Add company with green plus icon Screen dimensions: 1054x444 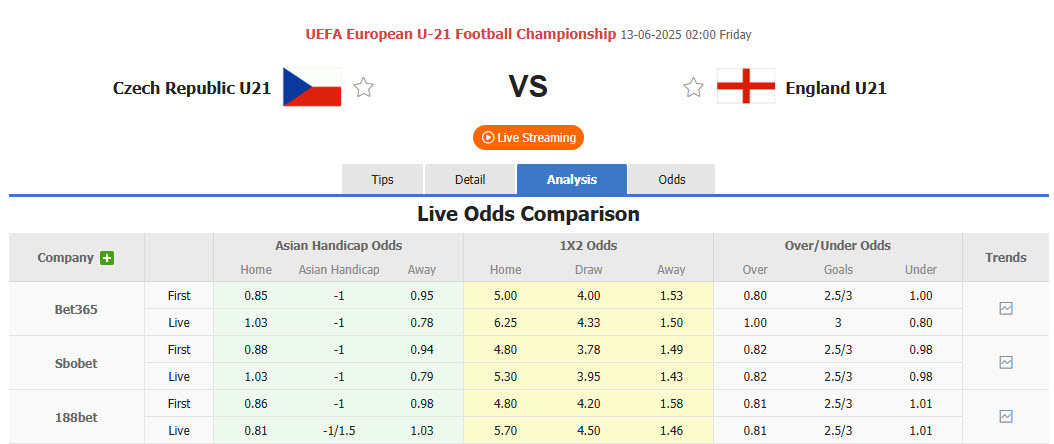coord(107,258)
